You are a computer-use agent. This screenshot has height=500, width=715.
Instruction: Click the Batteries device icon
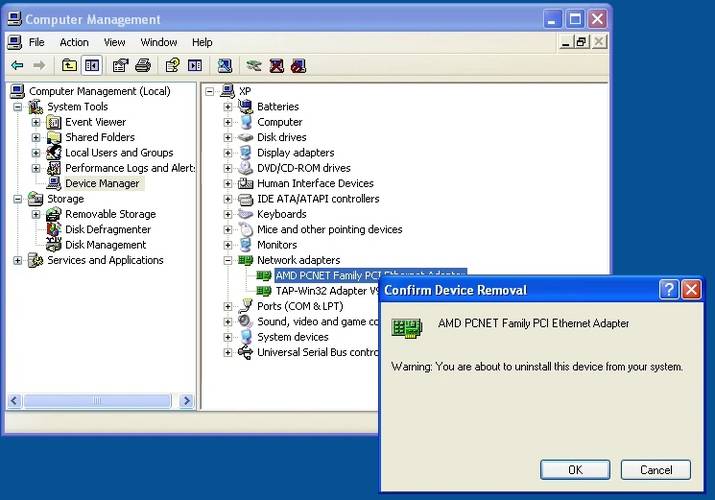pos(245,107)
